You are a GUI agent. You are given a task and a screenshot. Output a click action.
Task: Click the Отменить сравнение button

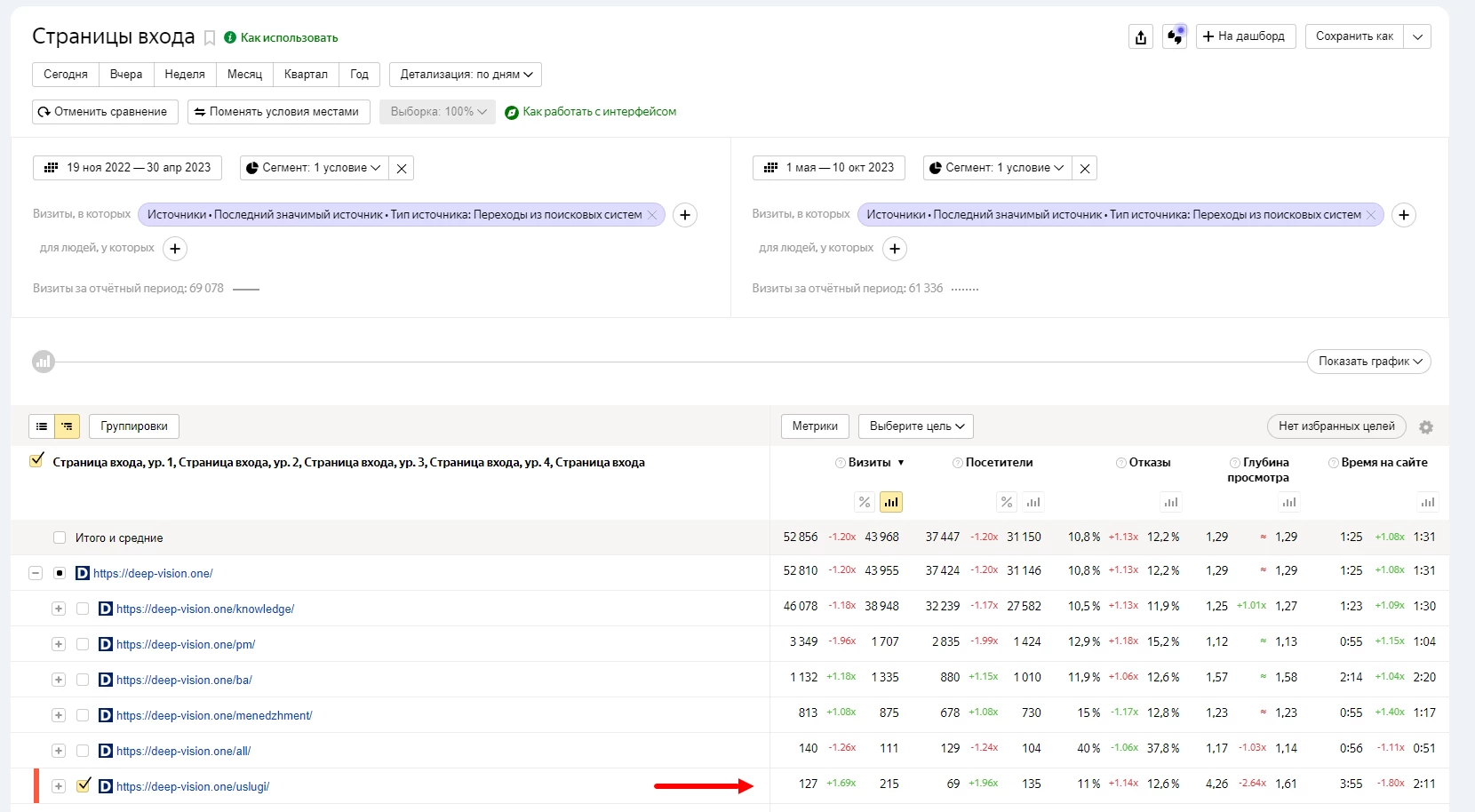tap(105, 112)
